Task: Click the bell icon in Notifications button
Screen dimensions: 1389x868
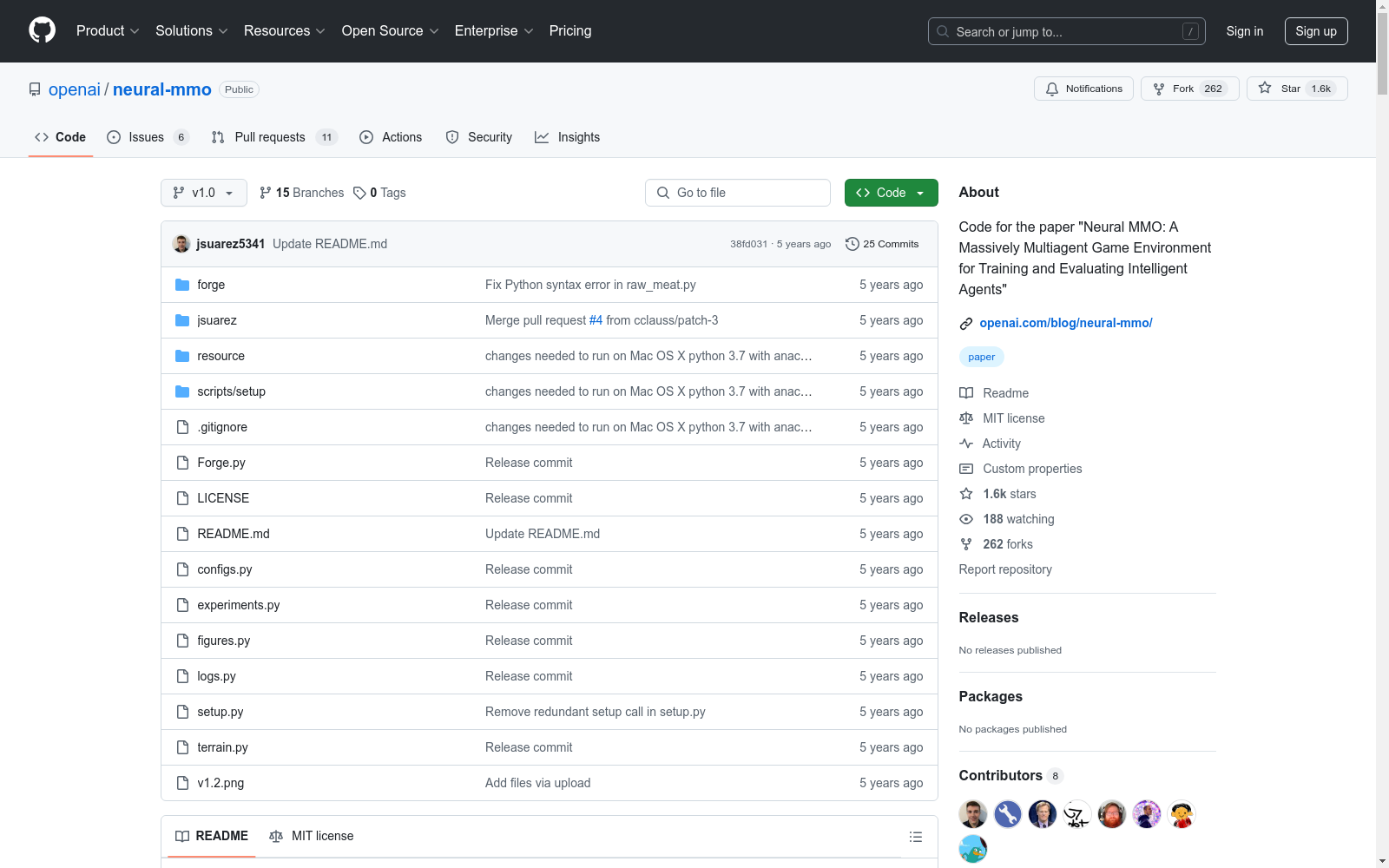Action: pos(1052,89)
